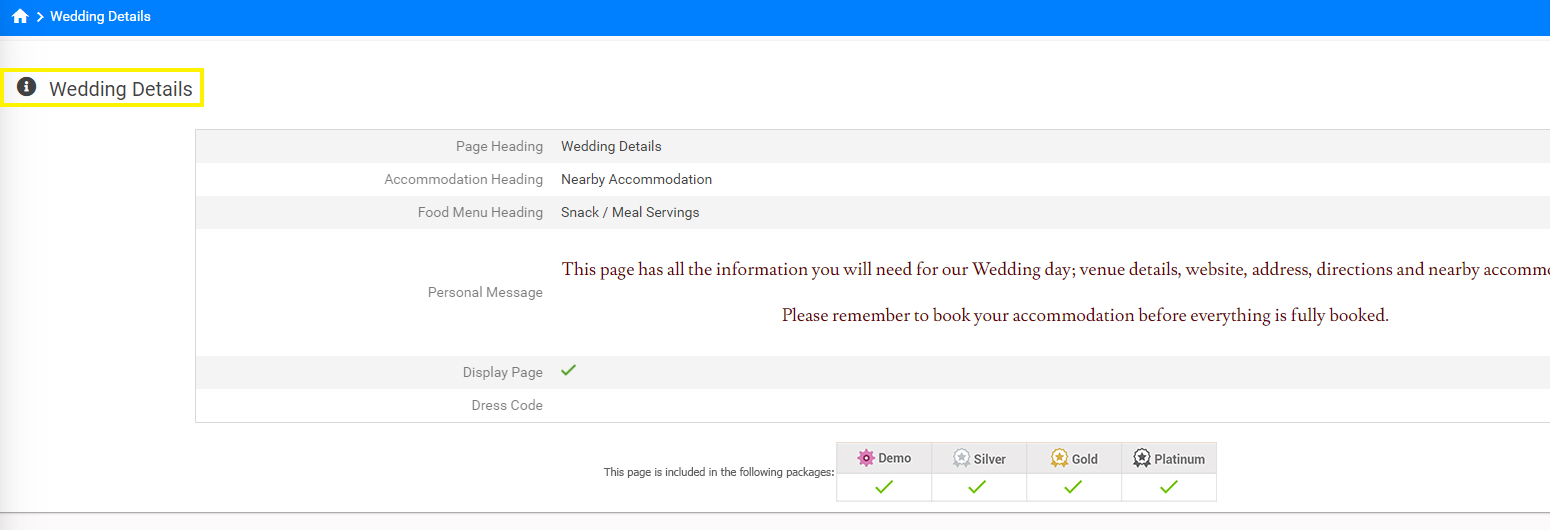Screen dimensions: 1550x530
Task: Click the green checkmark for Display Page
Action: pyautogui.click(x=569, y=370)
